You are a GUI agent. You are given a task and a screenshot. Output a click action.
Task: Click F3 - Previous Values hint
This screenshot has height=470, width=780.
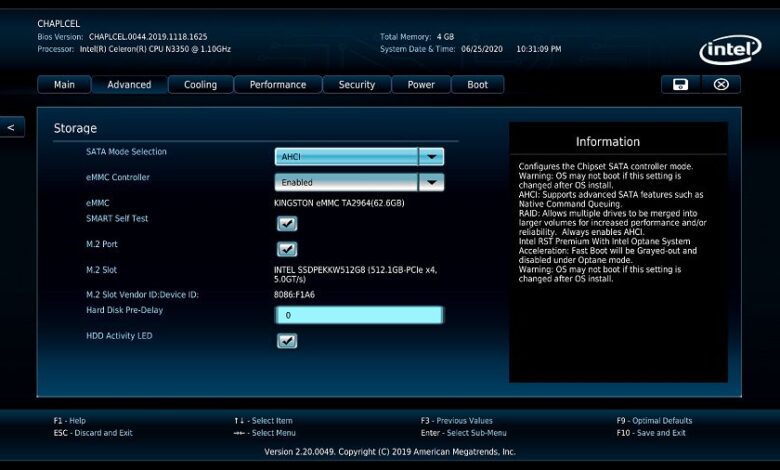(457, 421)
